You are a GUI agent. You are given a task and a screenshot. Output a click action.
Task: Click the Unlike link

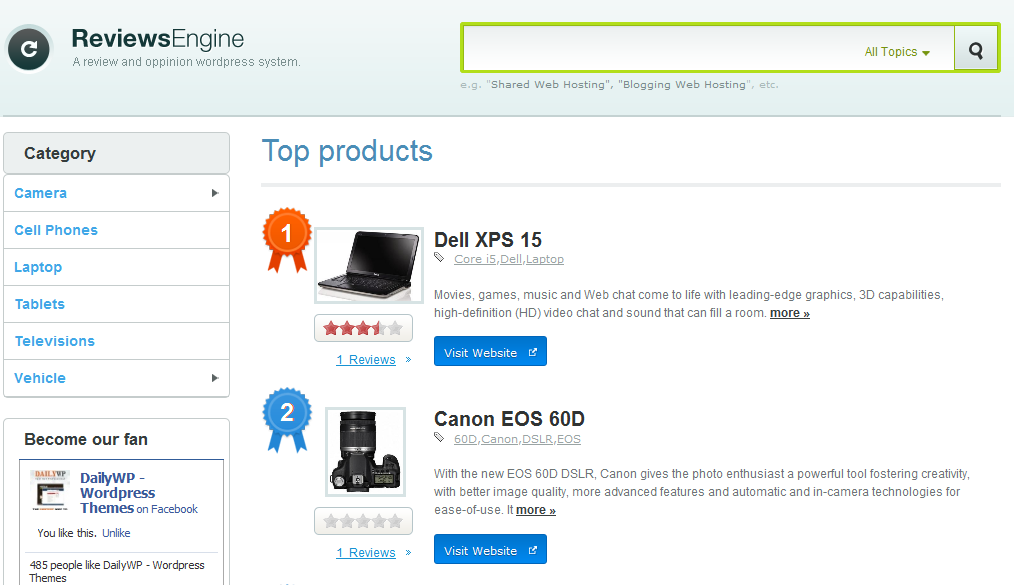pyautogui.click(x=116, y=533)
